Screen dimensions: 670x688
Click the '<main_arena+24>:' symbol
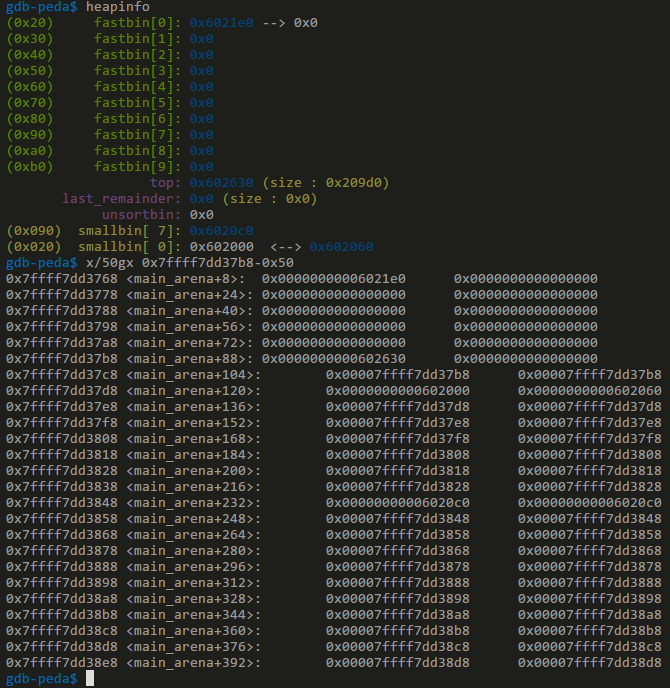click(190, 295)
